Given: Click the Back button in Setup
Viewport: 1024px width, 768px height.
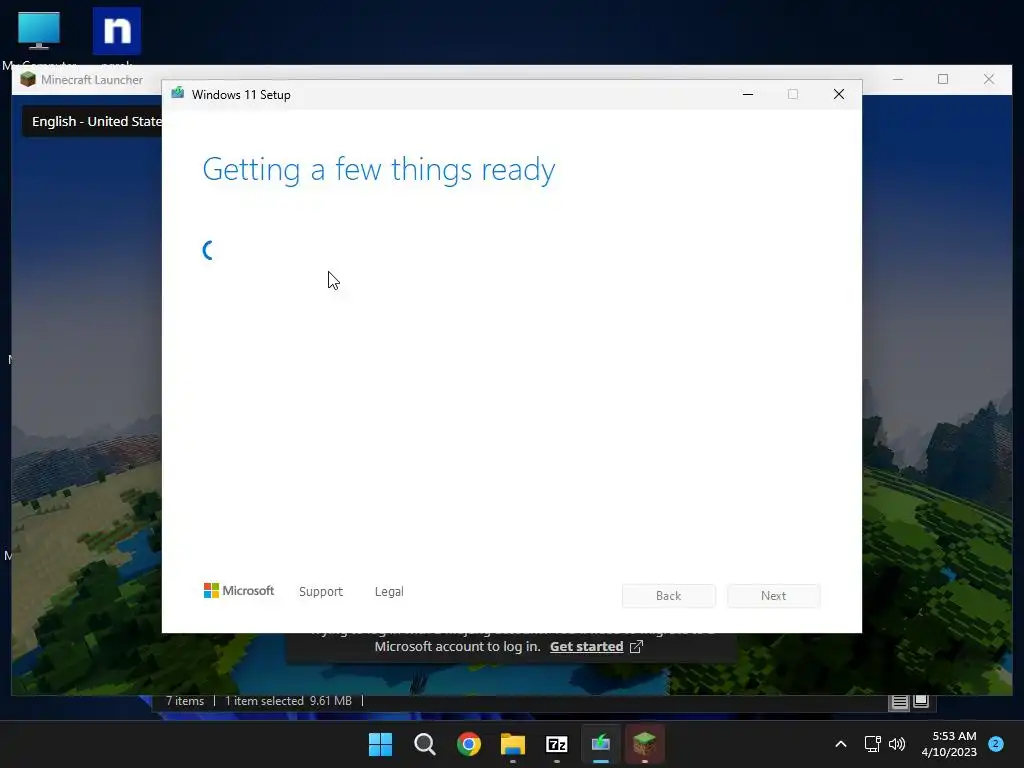Looking at the screenshot, I should 668,596.
